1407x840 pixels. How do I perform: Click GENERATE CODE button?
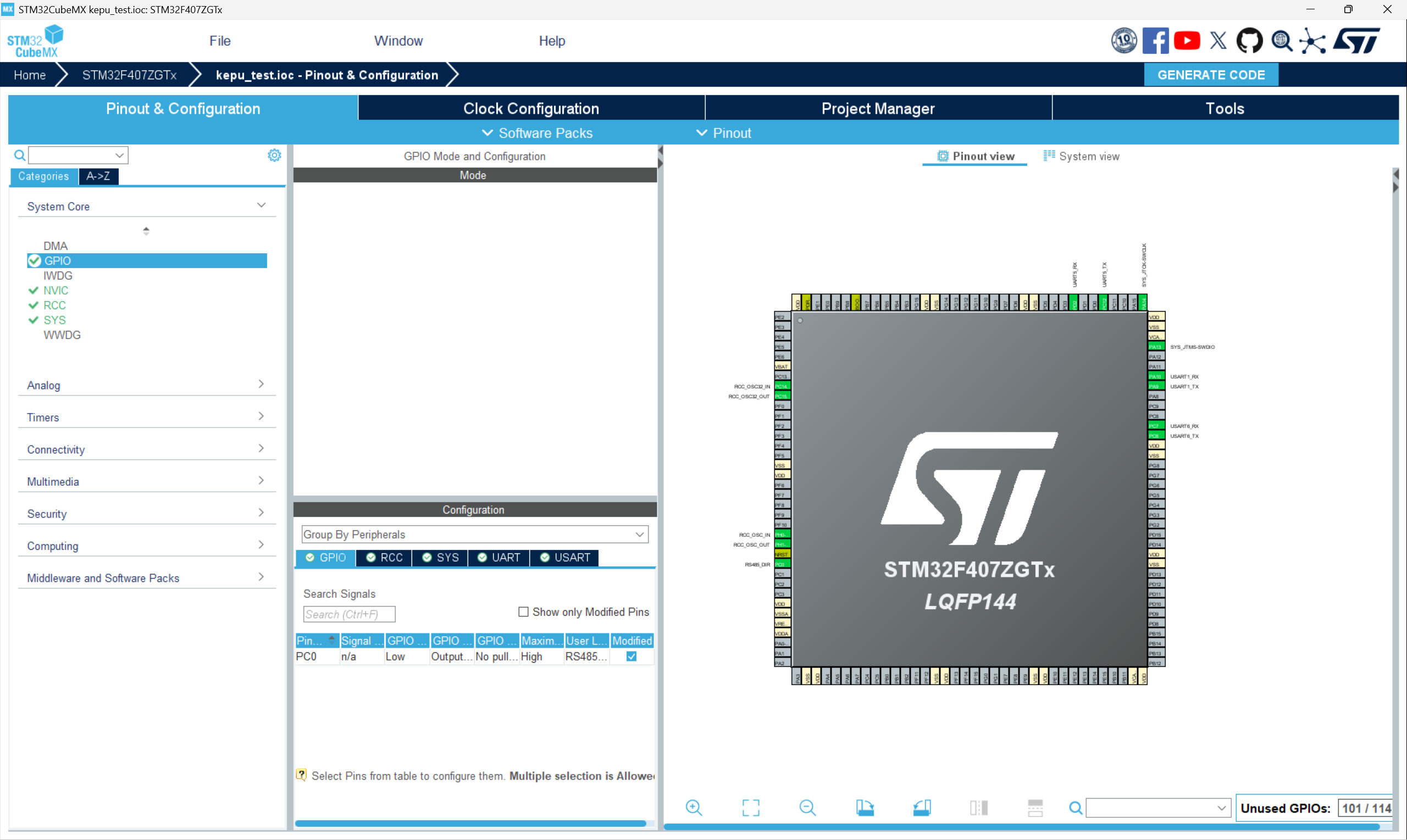pos(1211,75)
